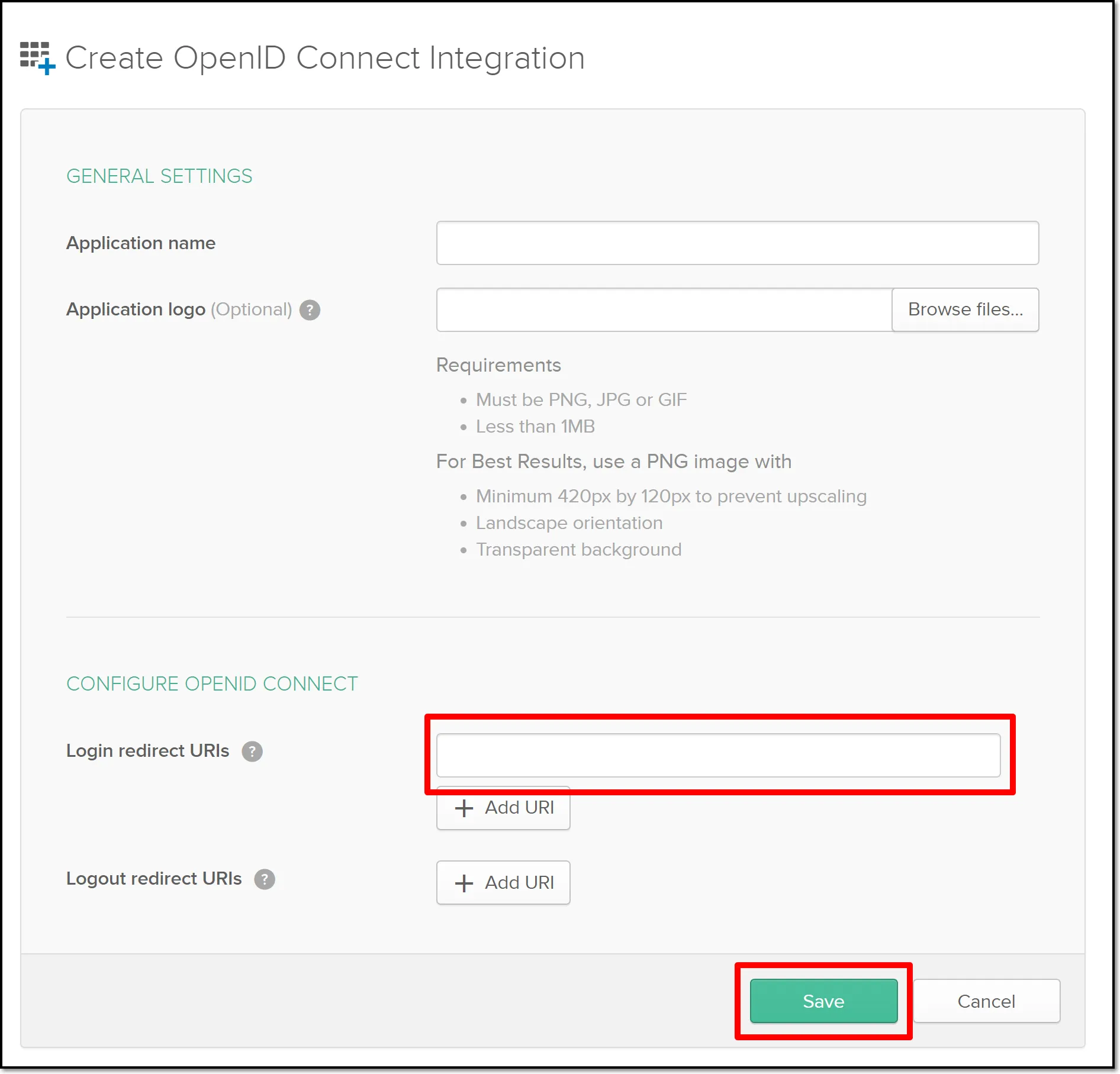Click the 'Transparent background' text
Screen dimensions: 1120x1074
(578, 550)
